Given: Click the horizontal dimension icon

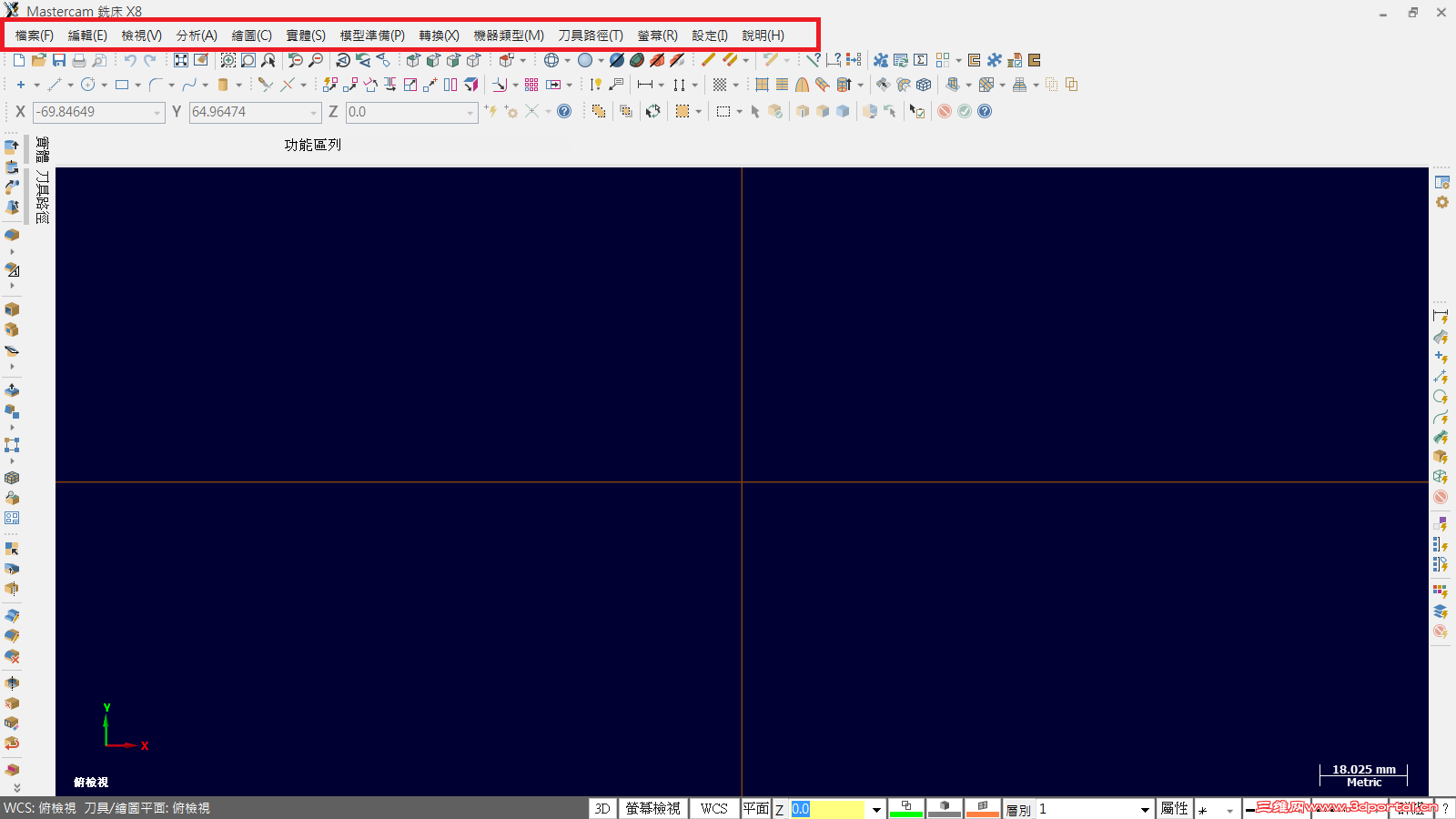Looking at the screenshot, I should [645, 85].
